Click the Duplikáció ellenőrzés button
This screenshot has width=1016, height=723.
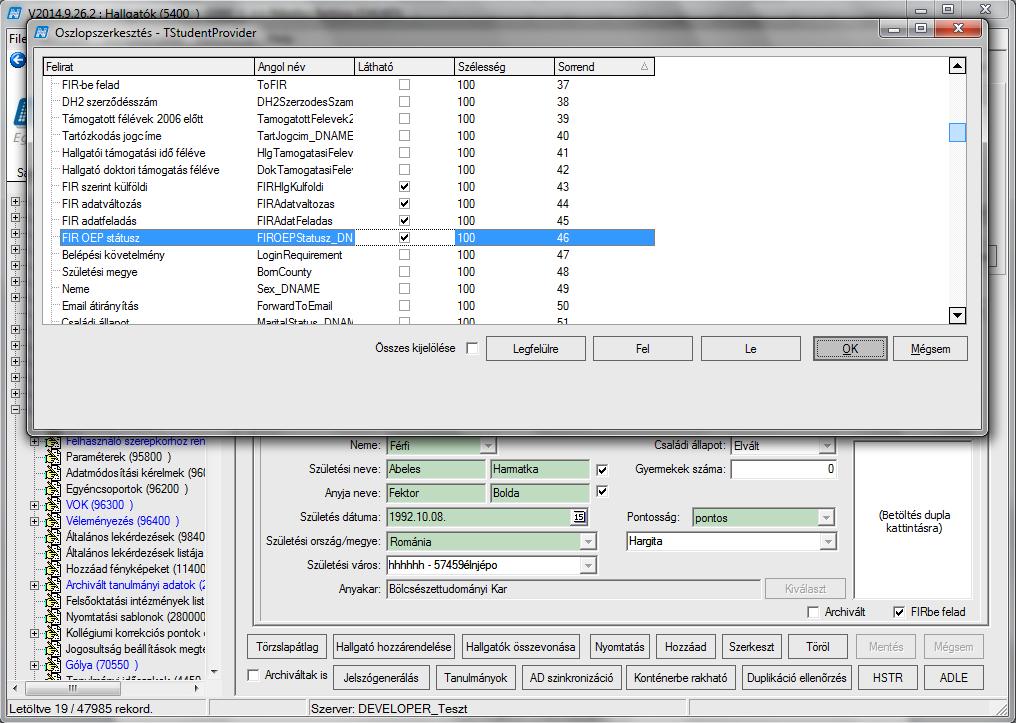click(796, 678)
